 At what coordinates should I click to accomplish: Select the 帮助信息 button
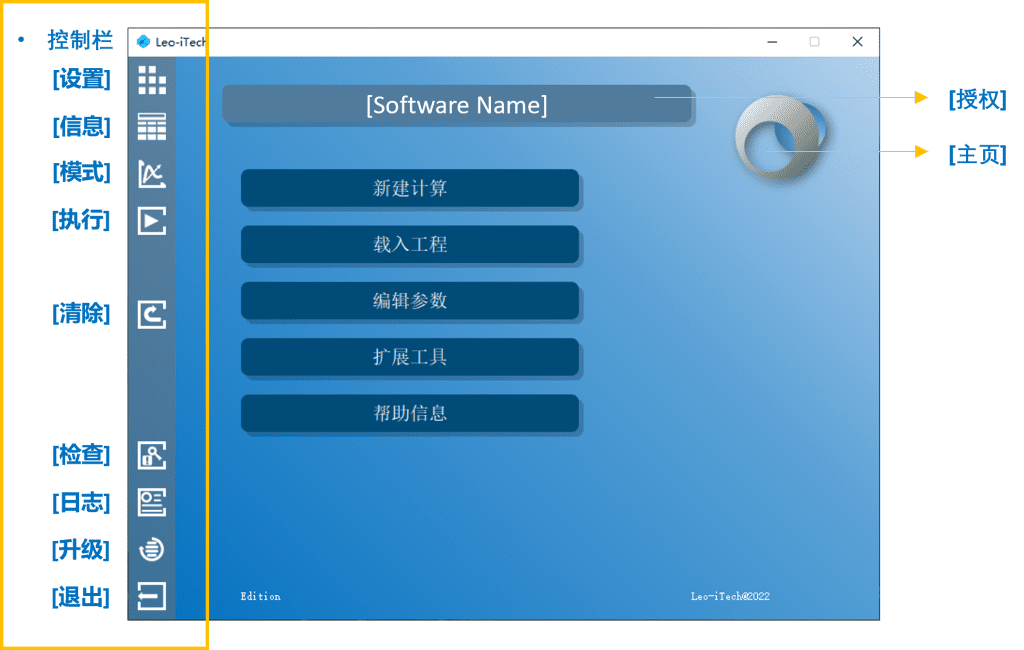pos(410,413)
